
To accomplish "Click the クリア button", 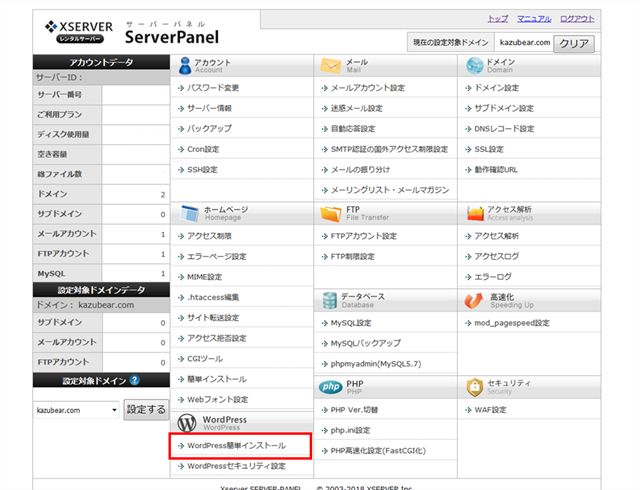I will [574, 43].
